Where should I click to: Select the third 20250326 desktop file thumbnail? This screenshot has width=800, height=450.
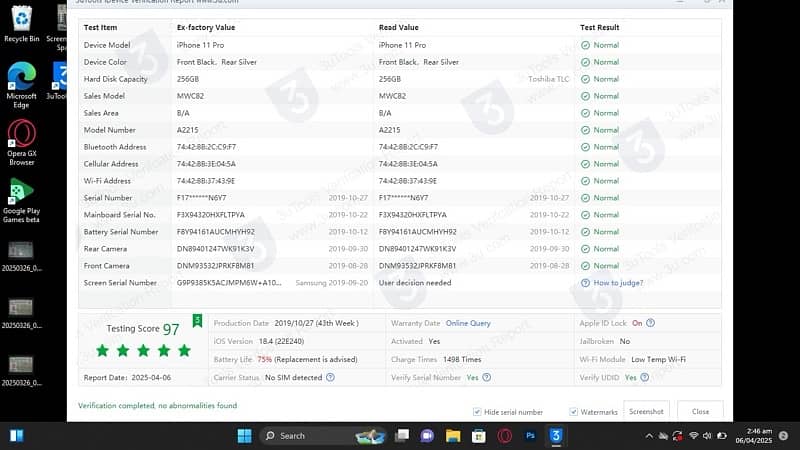coord(21,369)
